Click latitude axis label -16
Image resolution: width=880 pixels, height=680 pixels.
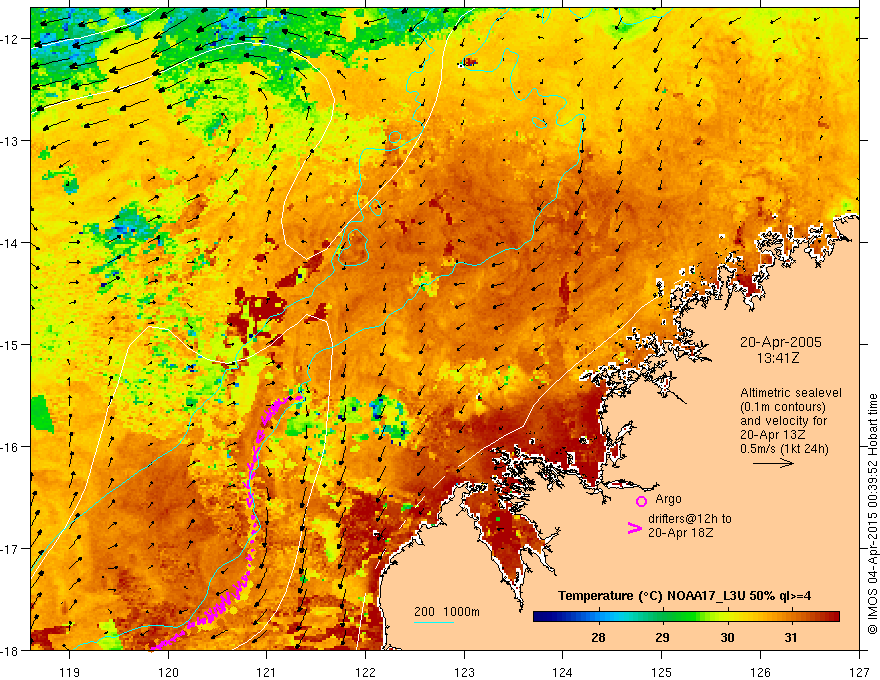pyautogui.click(x=10, y=447)
